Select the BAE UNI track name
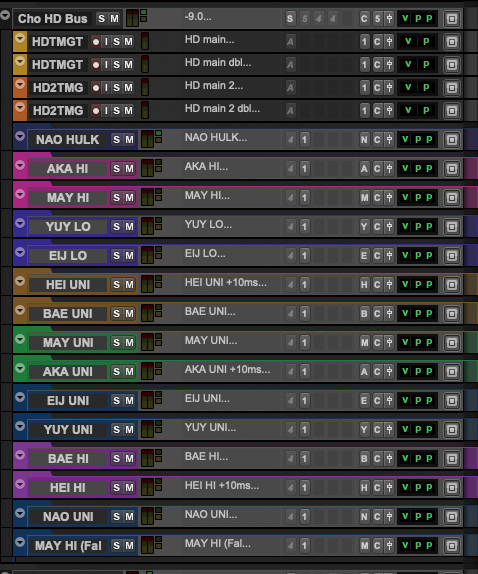Screen dimensions: 478x574 [68, 314]
